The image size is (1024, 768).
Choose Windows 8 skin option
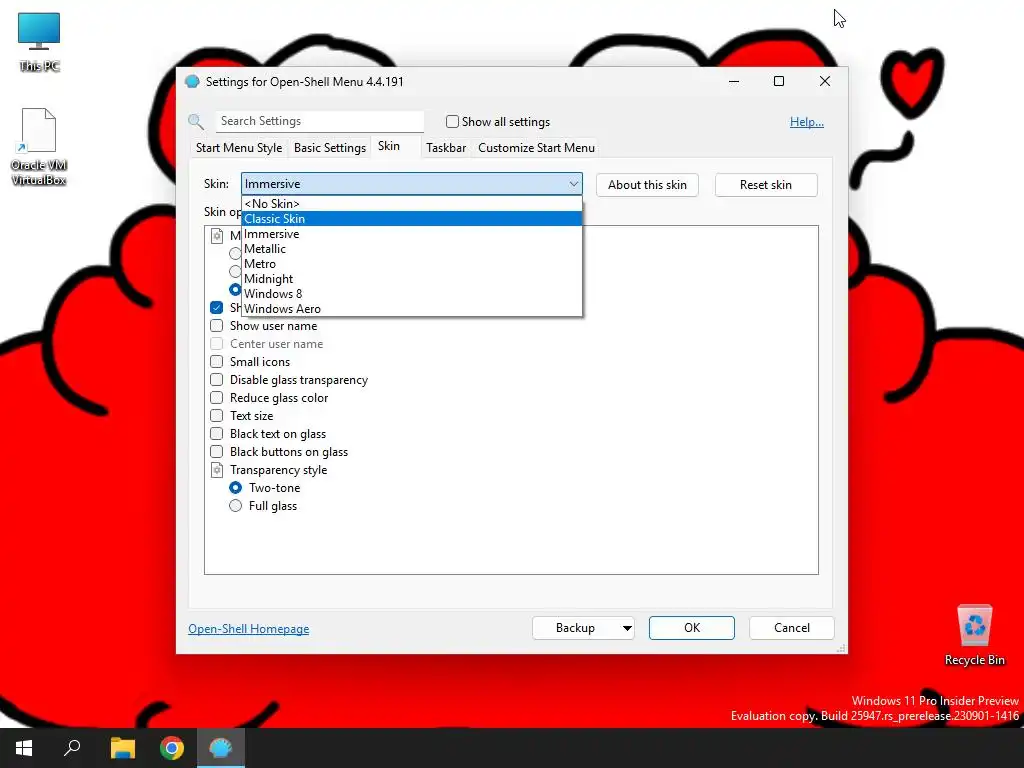[x=411, y=294]
